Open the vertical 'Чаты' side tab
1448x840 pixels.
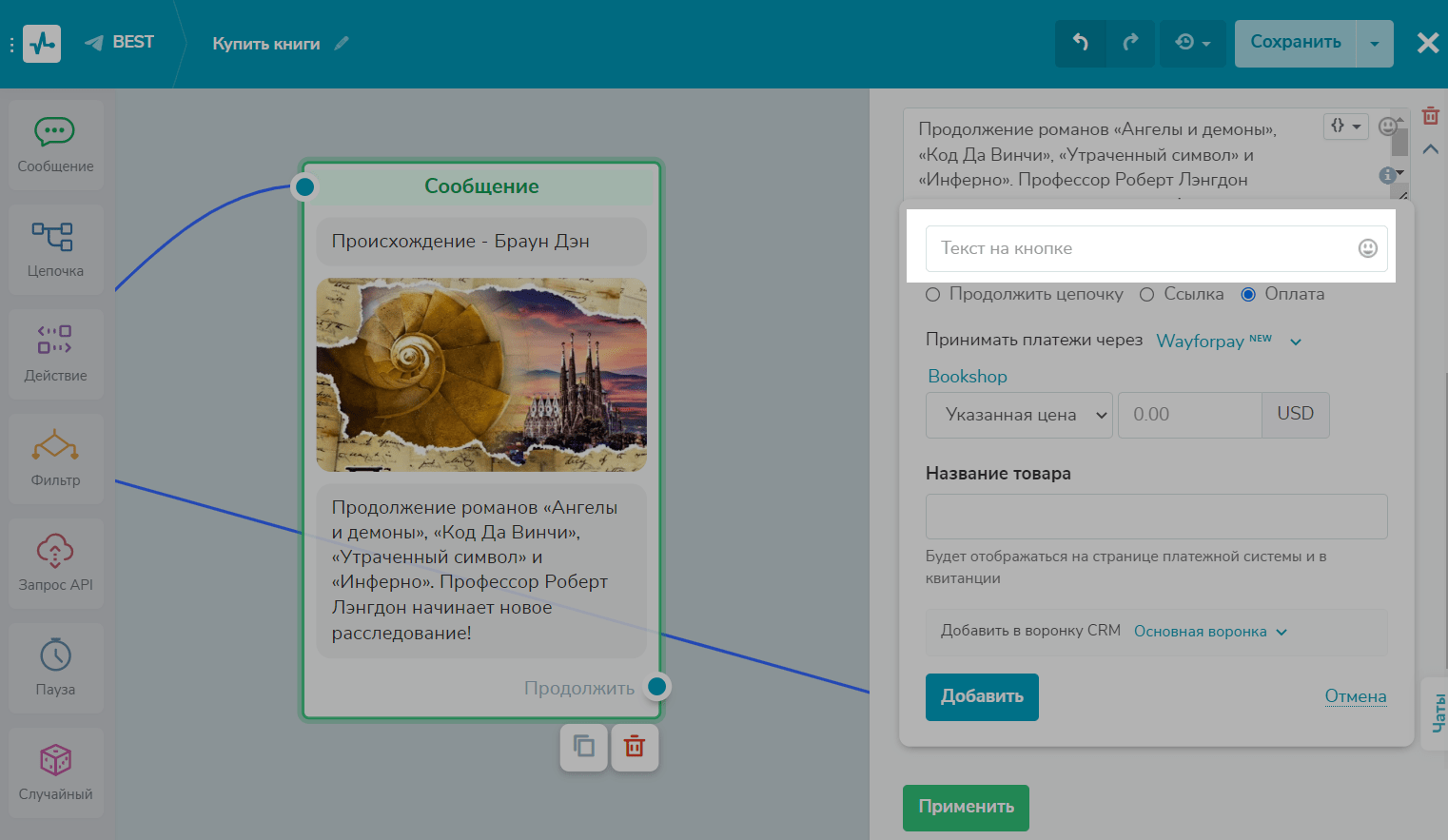[x=1438, y=713]
